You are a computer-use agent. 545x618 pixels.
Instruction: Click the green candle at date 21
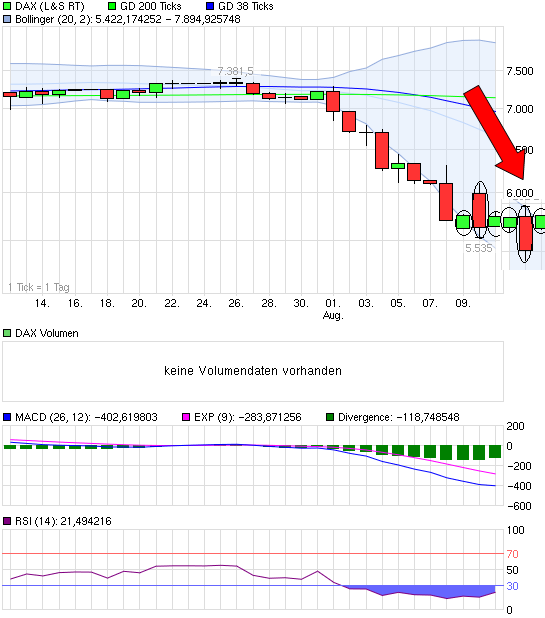pyautogui.click(x=156, y=88)
